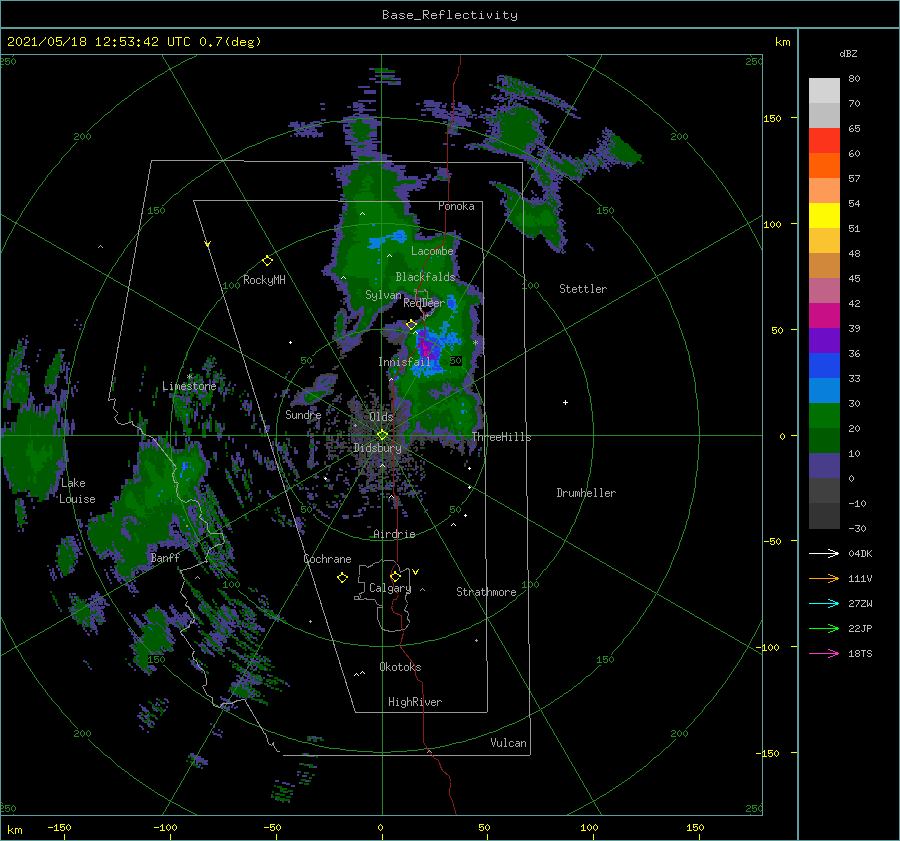Click the Sundre city label
The height and width of the screenshot is (841, 900).
pos(303,414)
